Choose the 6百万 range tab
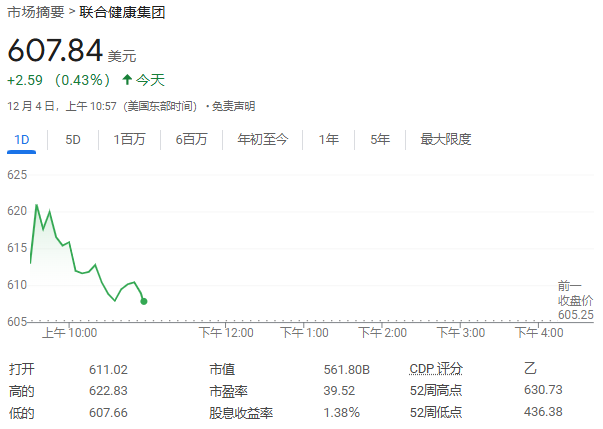The height and width of the screenshot is (429, 603). [x=191, y=140]
